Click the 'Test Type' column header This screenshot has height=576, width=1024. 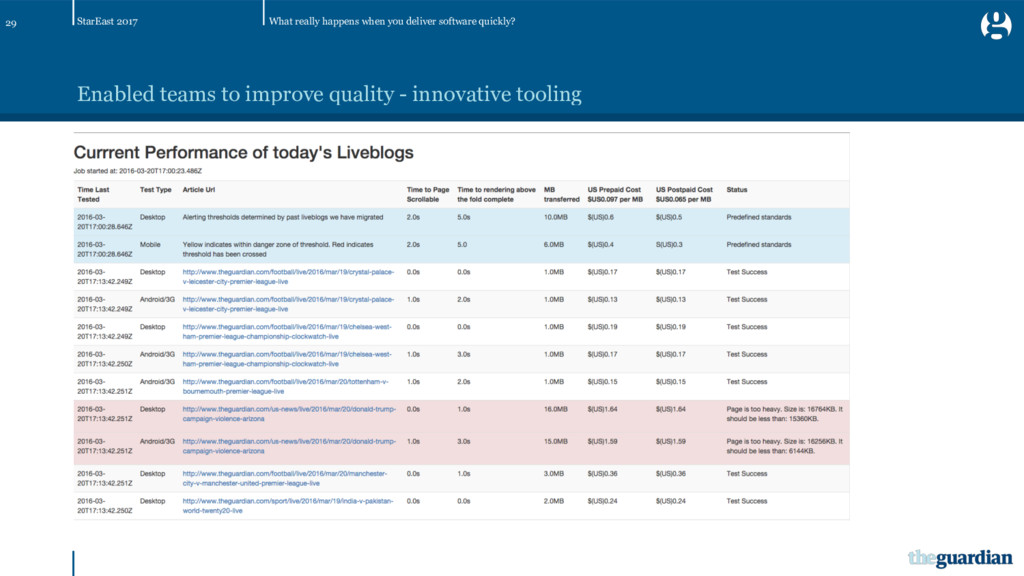(x=155, y=190)
